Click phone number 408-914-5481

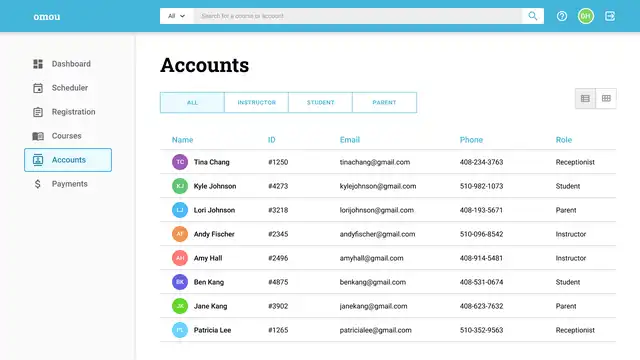481,258
